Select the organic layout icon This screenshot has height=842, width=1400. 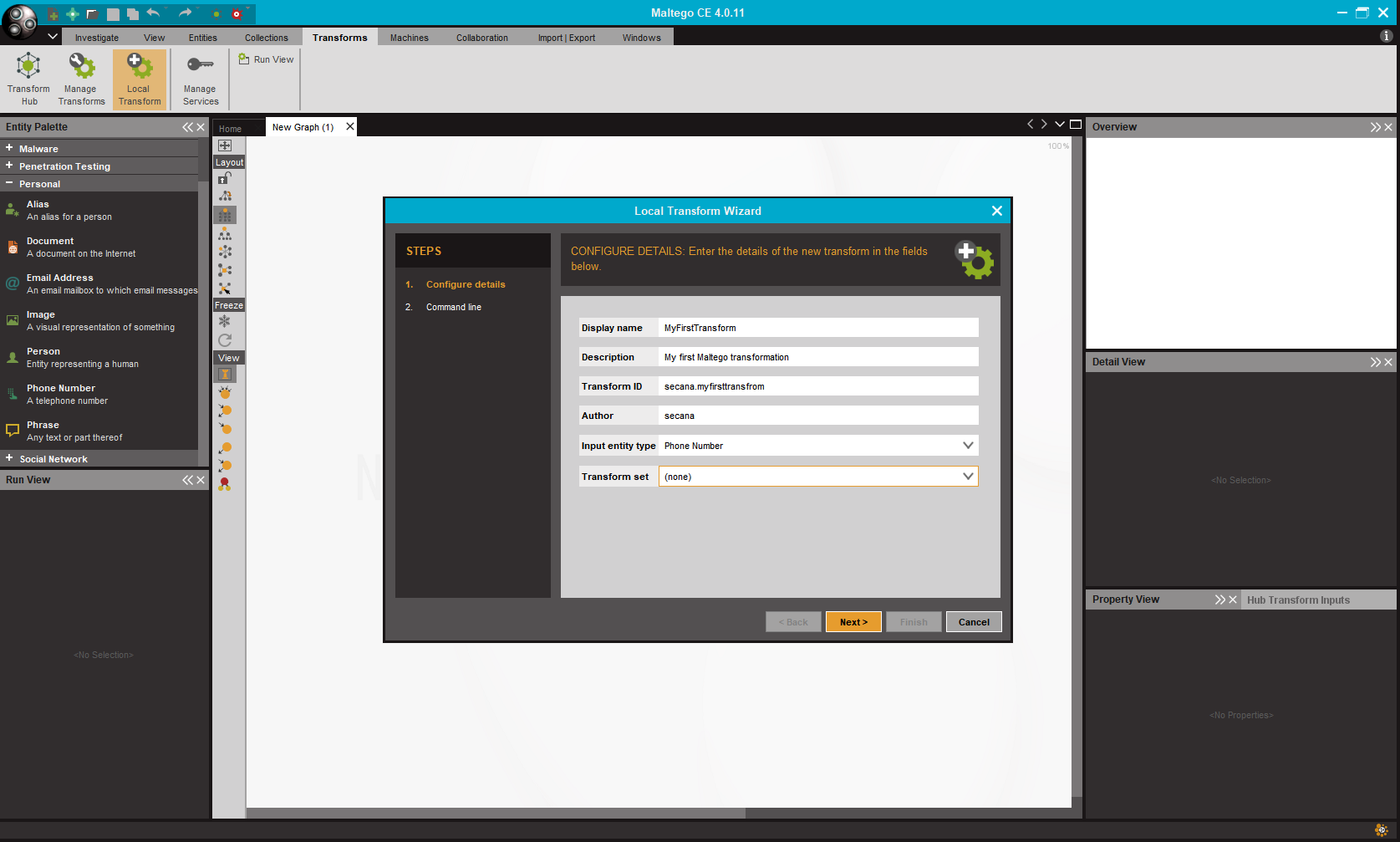tap(225, 270)
